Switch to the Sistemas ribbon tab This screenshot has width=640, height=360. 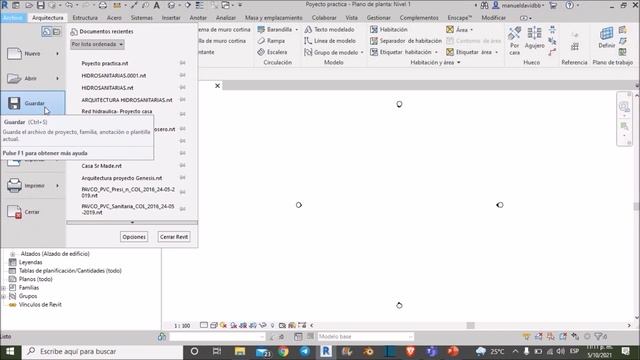pos(142,18)
